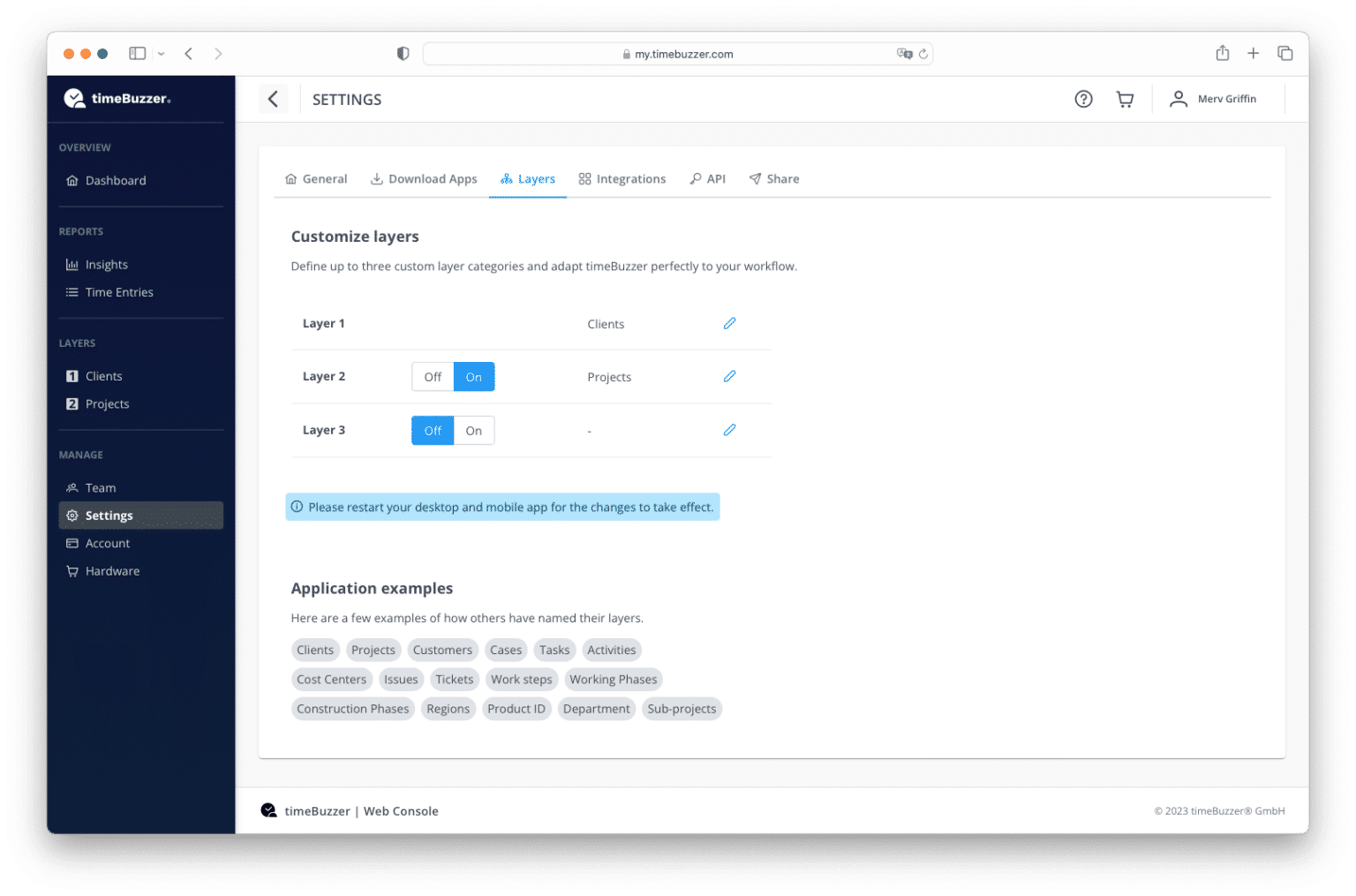This screenshot has height=896, width=1356.
Task: Click the my.timebuzzer.com address bar
Action: [x=677, y=54]
